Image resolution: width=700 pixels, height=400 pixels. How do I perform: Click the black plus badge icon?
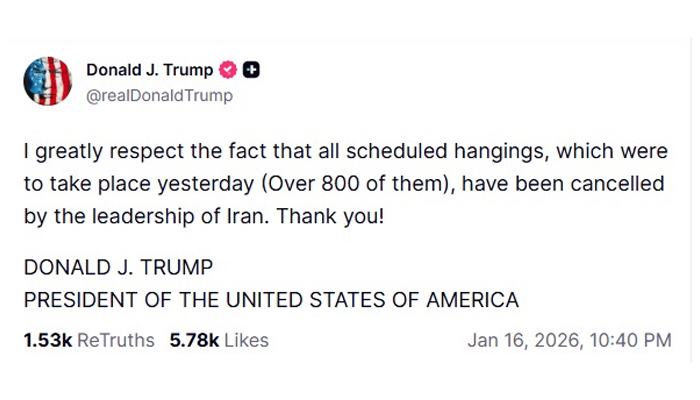(252, 70)
